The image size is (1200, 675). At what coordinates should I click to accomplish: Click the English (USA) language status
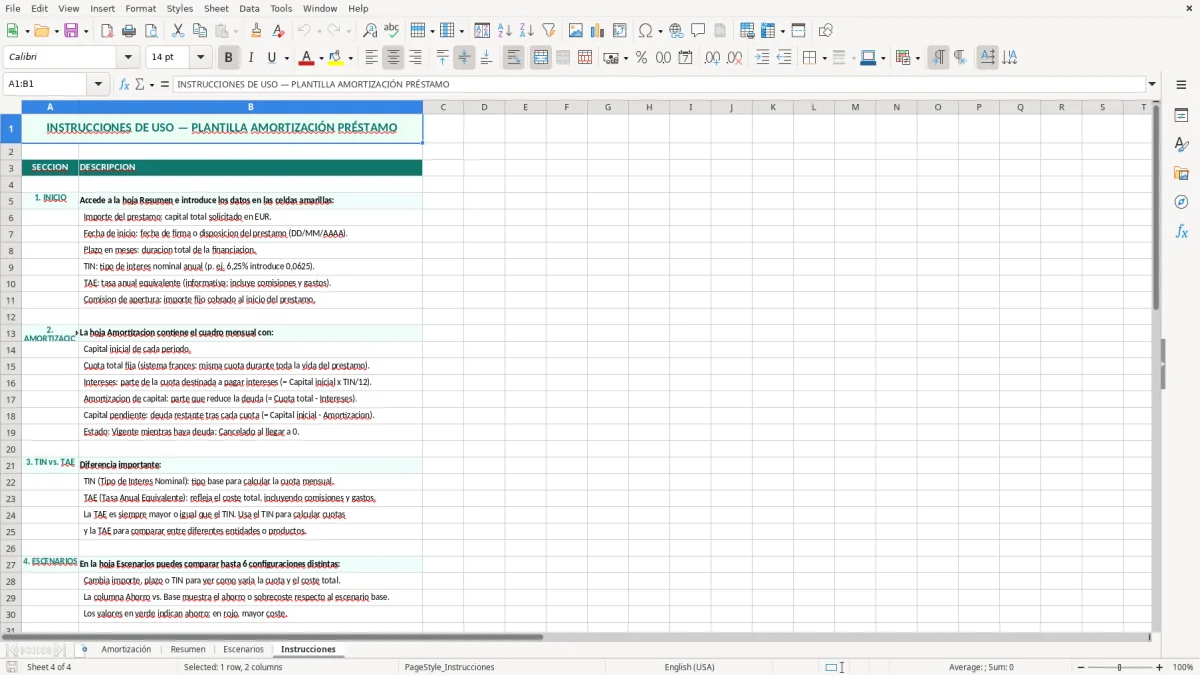tap(689, 667)
